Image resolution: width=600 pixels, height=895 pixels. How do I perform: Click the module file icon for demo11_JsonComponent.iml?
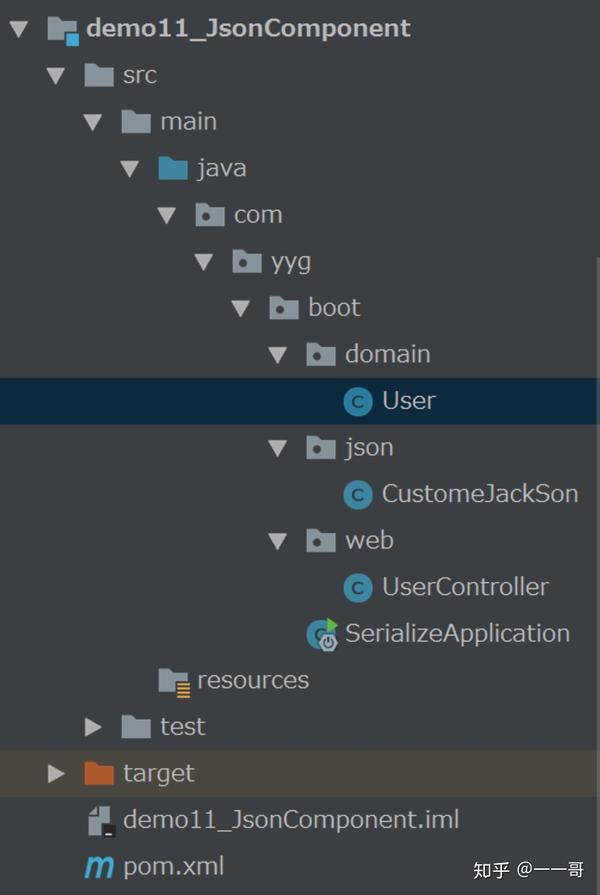[x=100, y=819]
